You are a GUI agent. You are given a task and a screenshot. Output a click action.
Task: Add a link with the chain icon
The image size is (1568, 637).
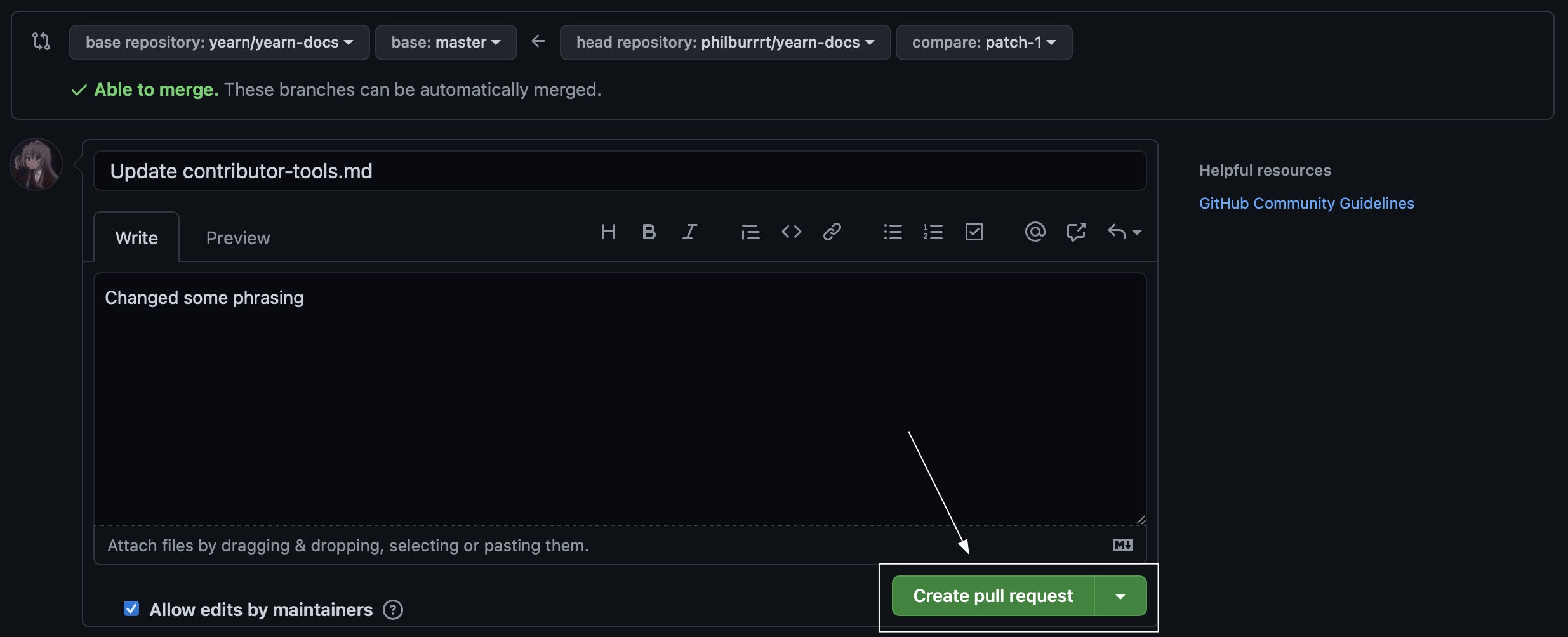[832, 232]
